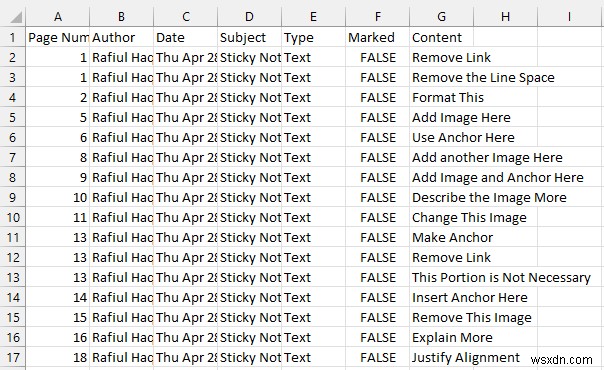Click the Date cell in row 15

point(186,317)
